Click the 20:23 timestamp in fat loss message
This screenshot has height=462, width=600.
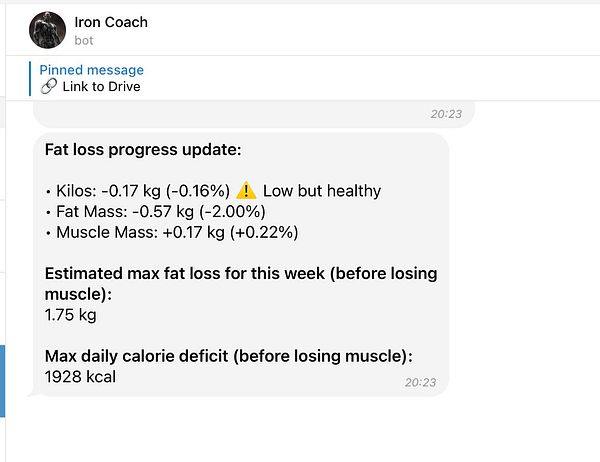pyautogui.click(x=421, y=382)
